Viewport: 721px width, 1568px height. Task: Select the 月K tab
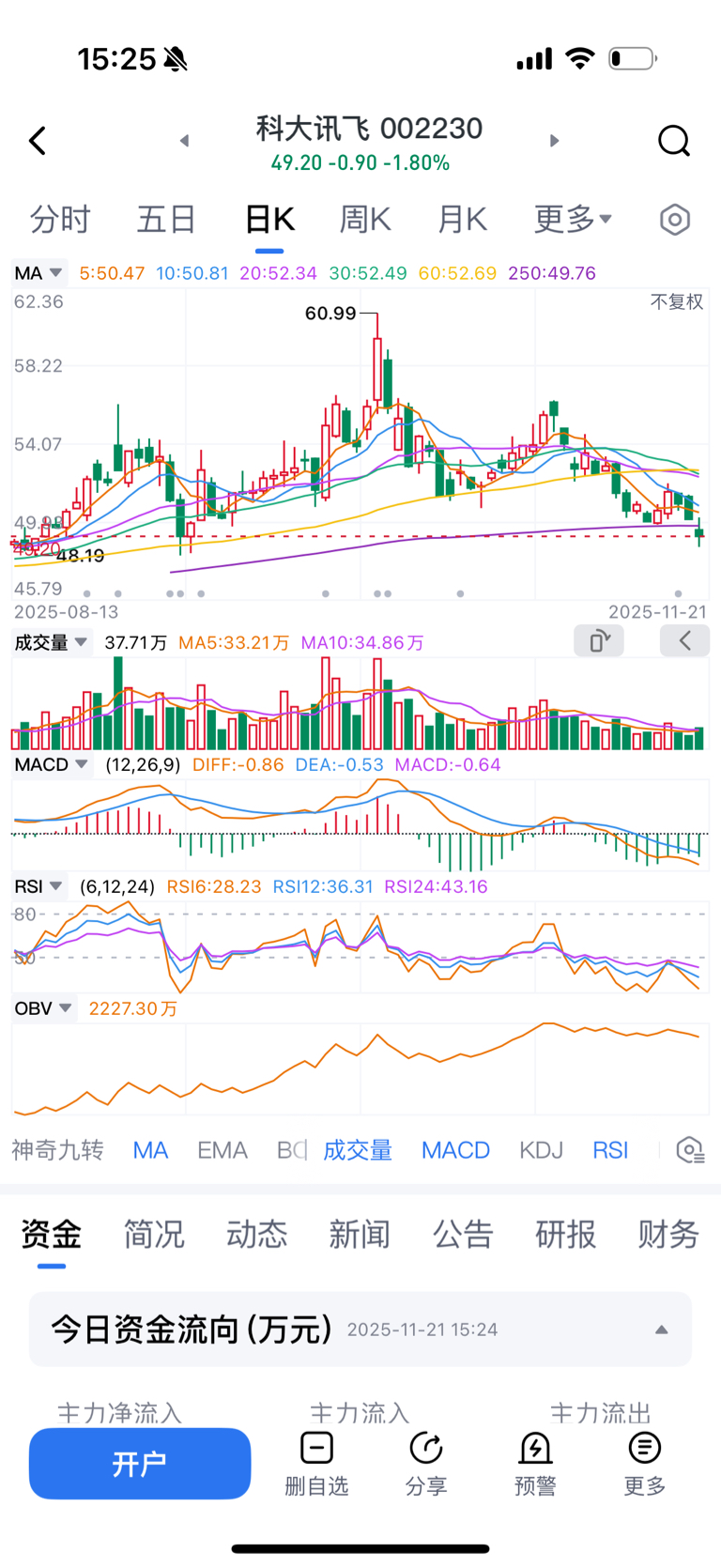click(463, 220)
